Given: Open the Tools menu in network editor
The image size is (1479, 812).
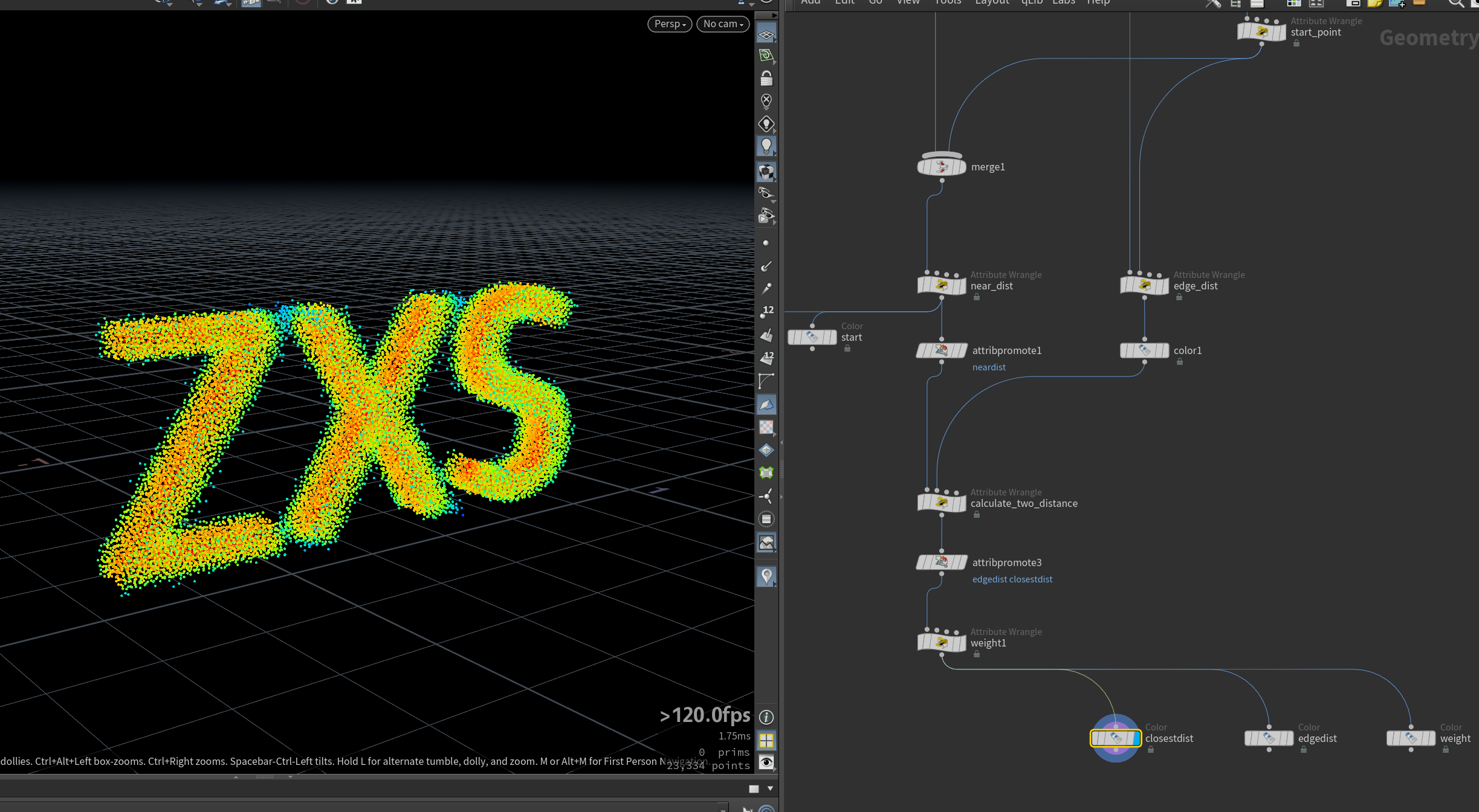Looking at the screenshot, I should click(948, 2).
